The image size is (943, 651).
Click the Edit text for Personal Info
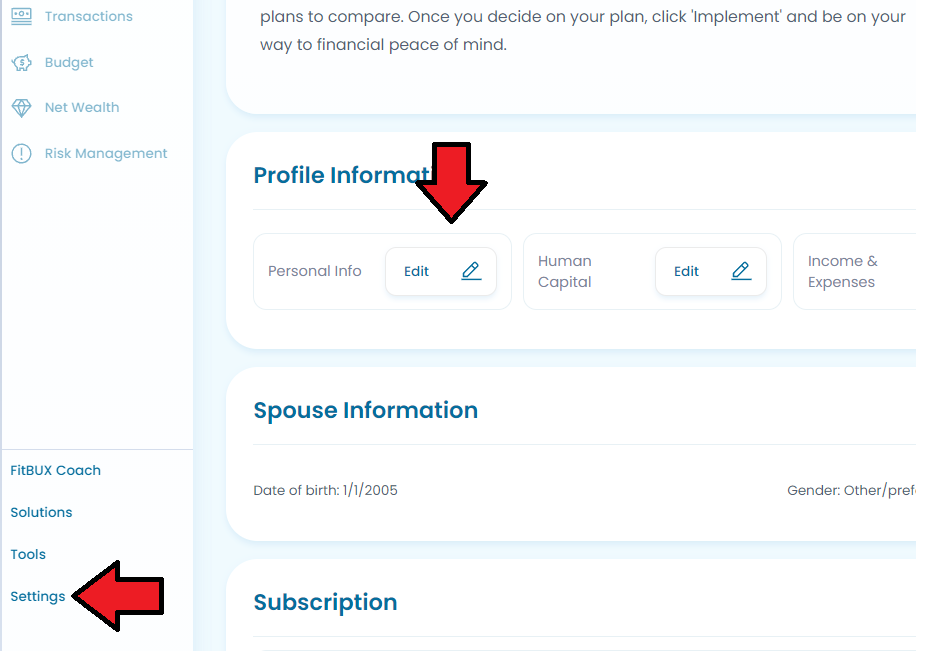(416, 271)
